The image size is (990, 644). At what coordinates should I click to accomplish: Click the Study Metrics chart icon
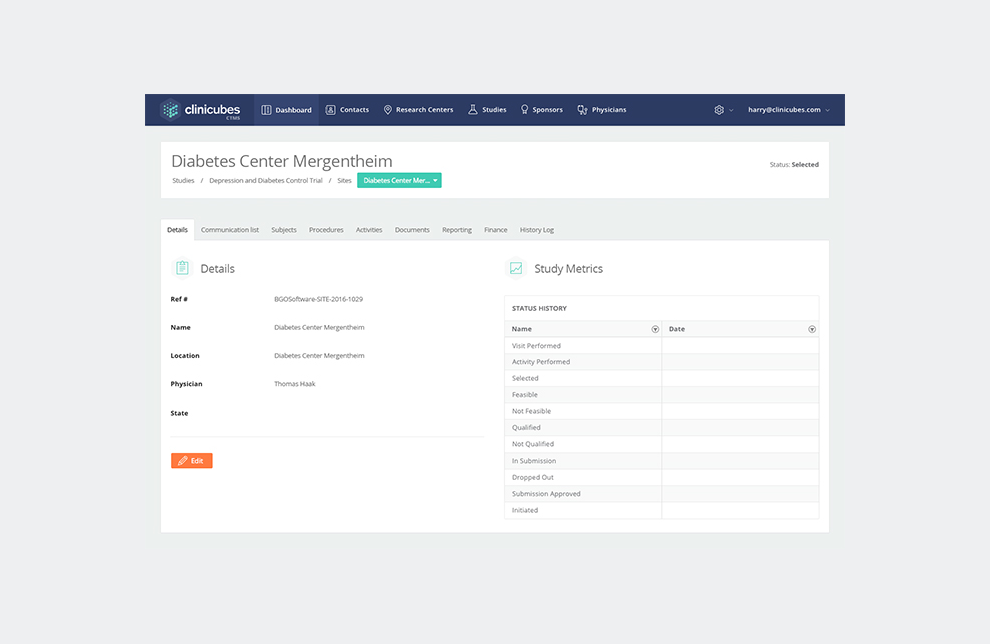click(x=516, y=268)
